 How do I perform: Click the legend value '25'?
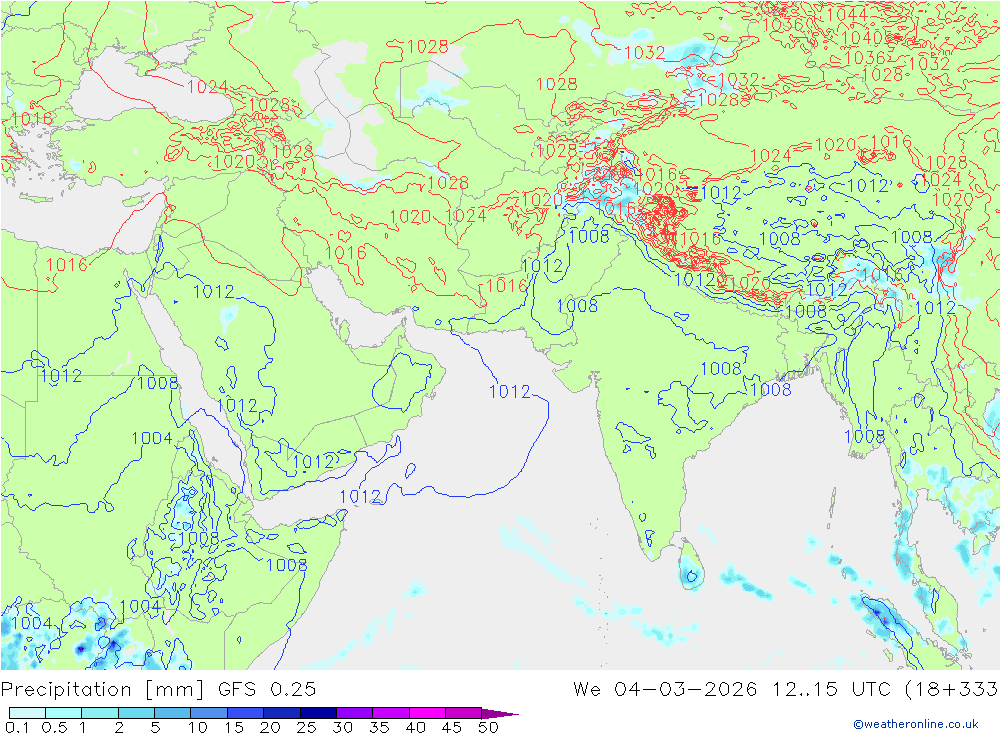point(307,727)
